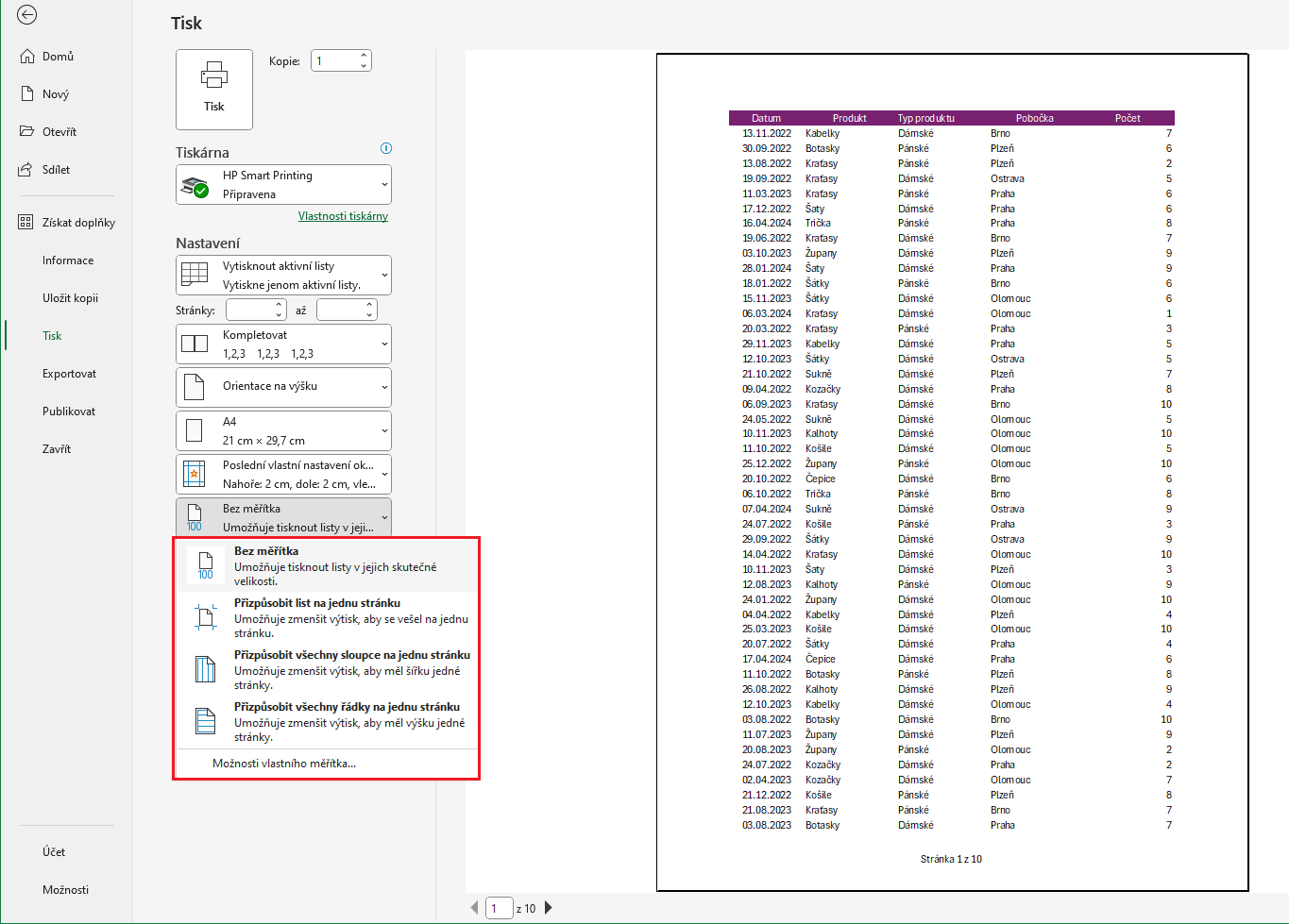Click the Typ produktu header in preview
Viewport: 1289px width, 924px height.
926,118
